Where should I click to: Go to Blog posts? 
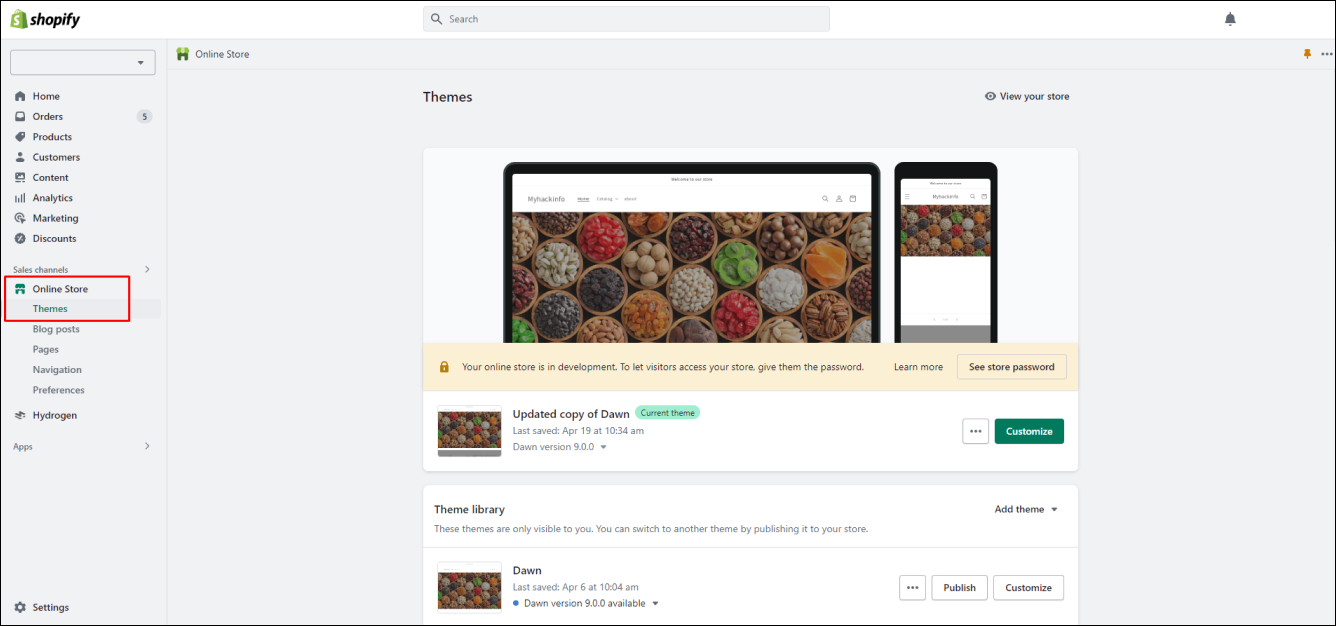(x=56, y=329)
